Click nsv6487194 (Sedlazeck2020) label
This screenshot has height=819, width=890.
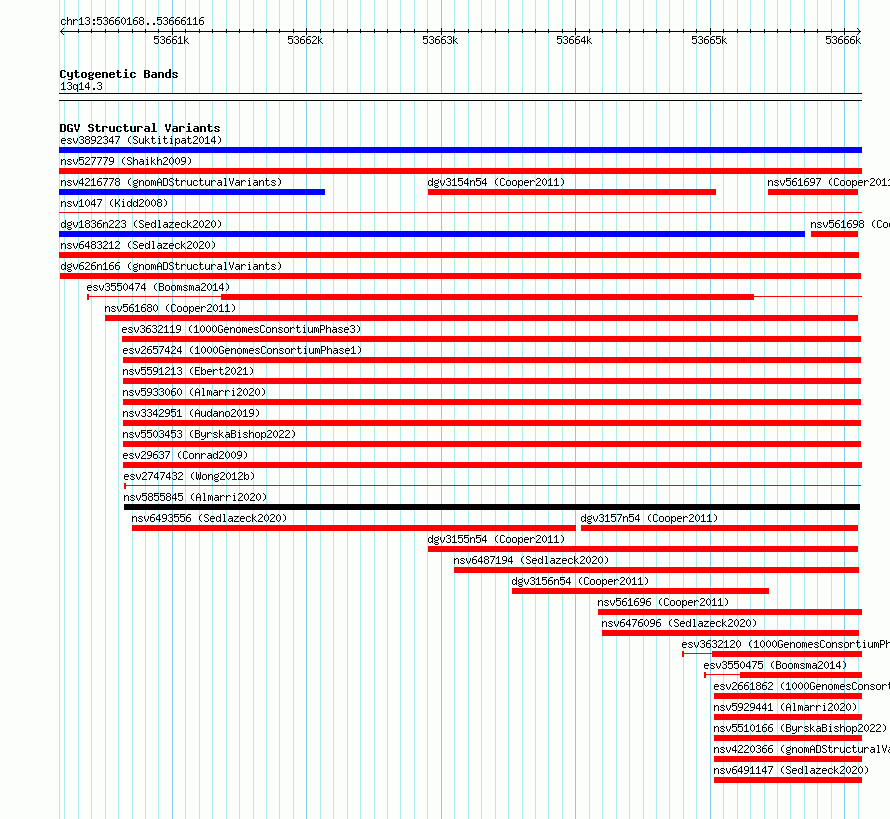(531, 560)
